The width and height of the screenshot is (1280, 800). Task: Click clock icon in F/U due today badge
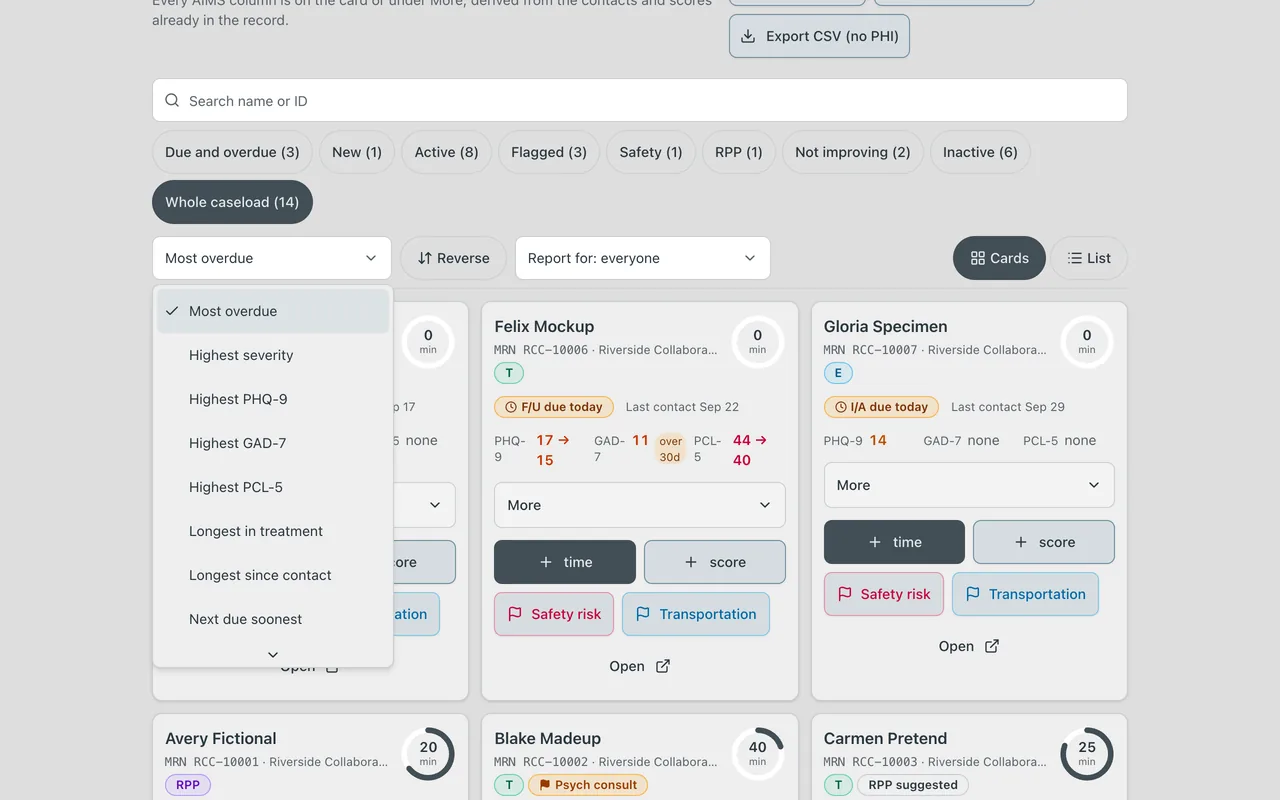511,407
